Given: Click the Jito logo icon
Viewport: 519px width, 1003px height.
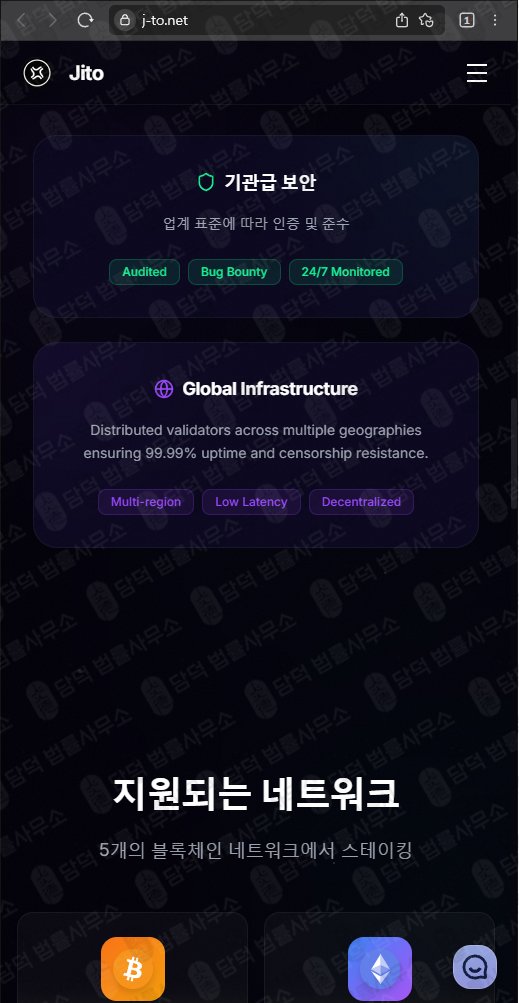Looking at the screenshot, I should point(36,73).
